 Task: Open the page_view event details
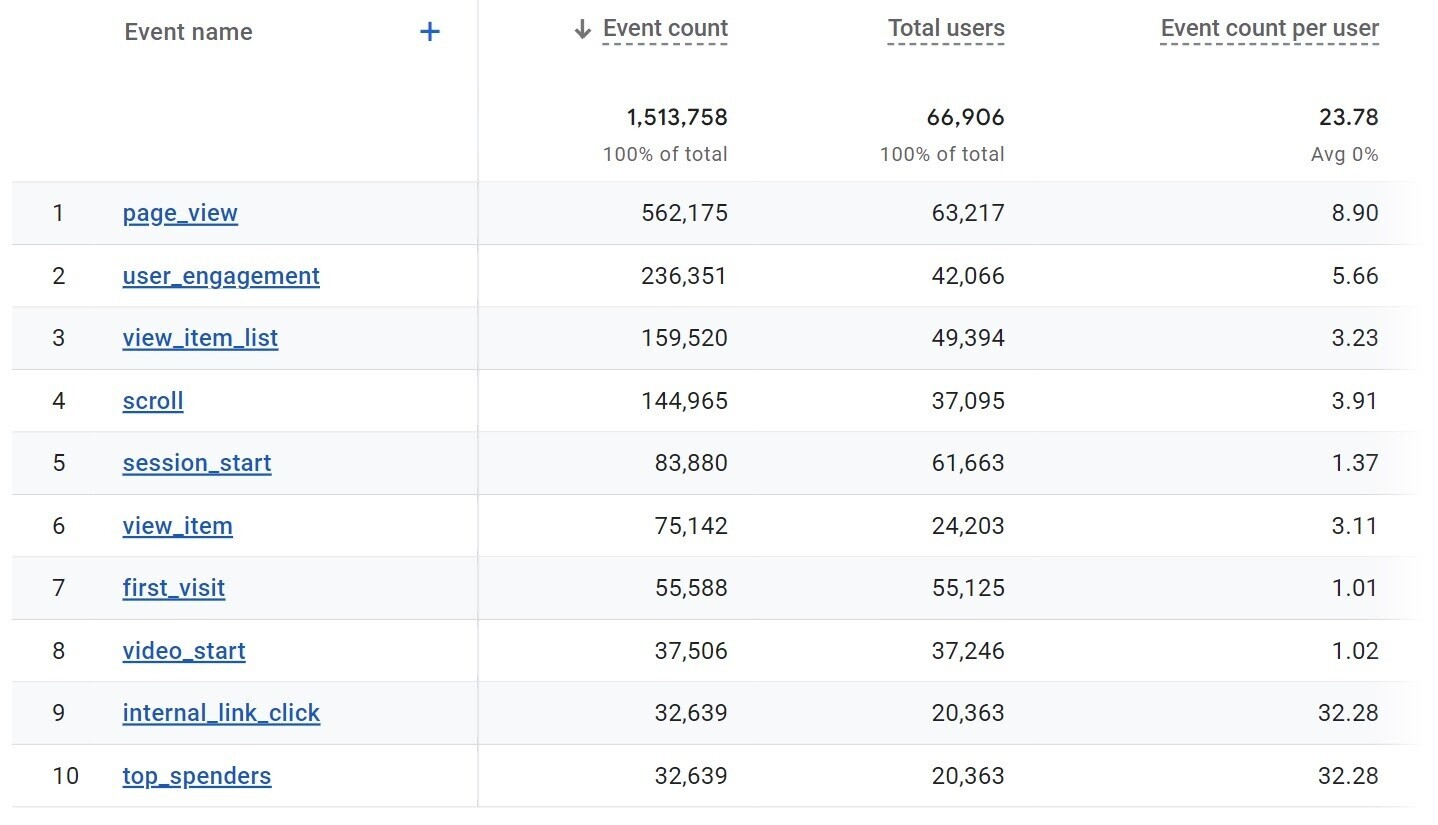point(179,213)
